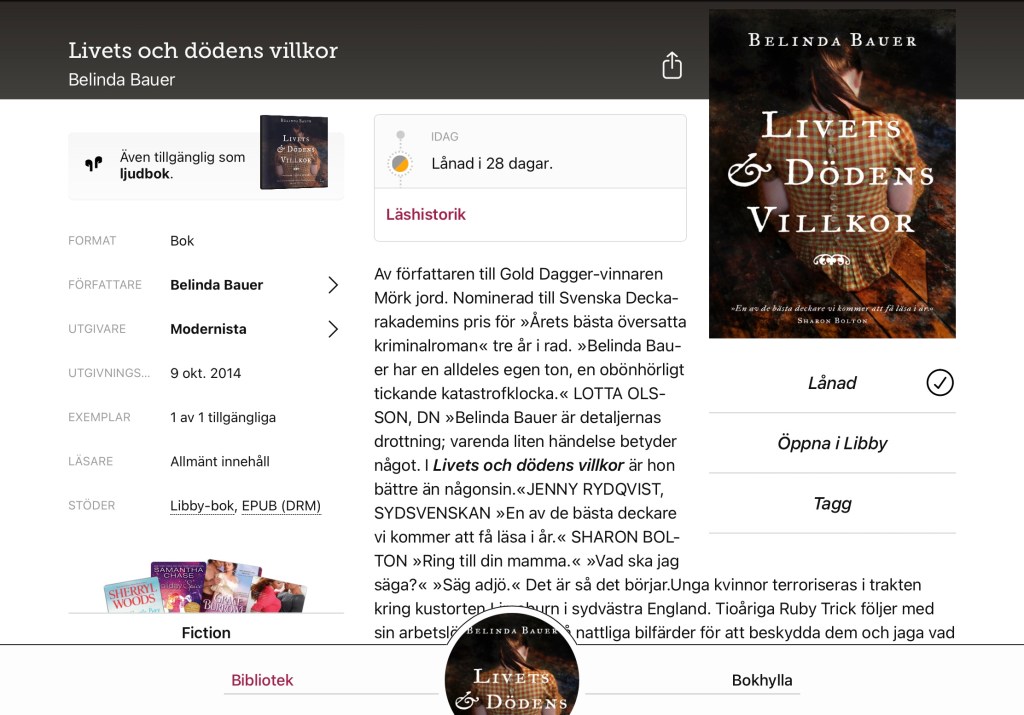This screenshot has width=1024, height=715.
Task: Select the Belinda Bauer author row
Action: [x=206, y=285]
